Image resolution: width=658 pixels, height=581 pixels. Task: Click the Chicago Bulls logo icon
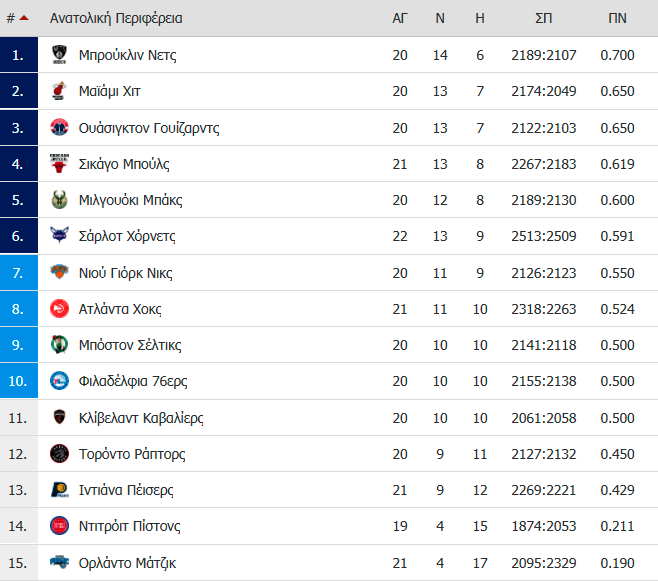59,164
